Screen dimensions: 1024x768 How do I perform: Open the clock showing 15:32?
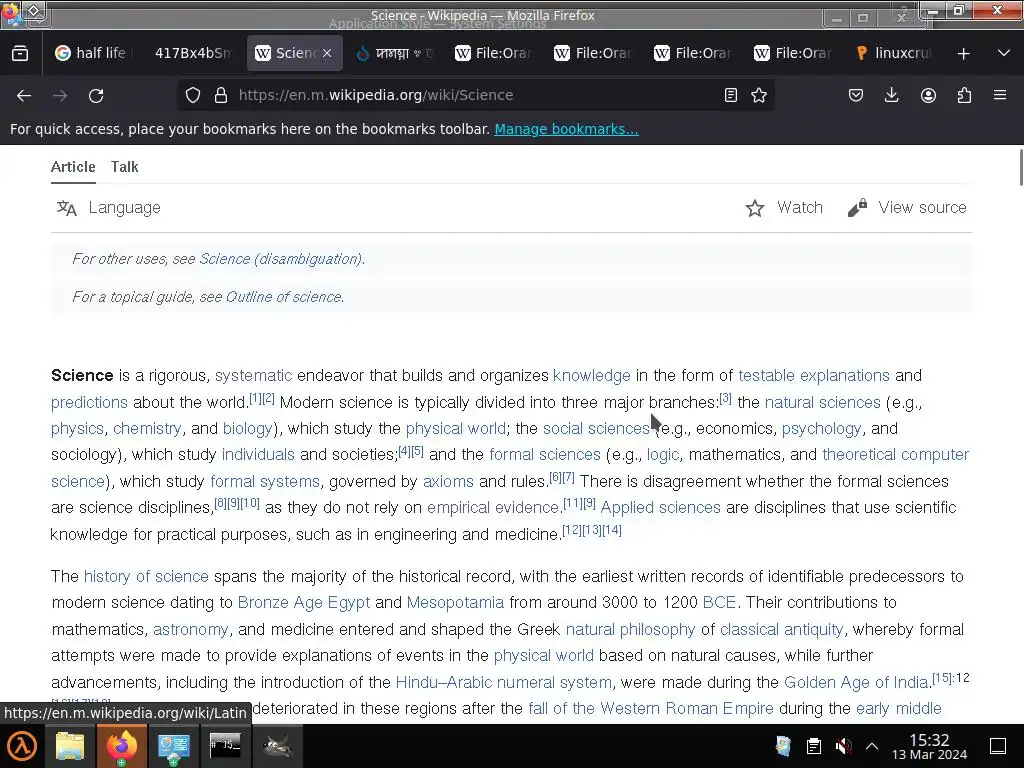click(x=929, y=746)
